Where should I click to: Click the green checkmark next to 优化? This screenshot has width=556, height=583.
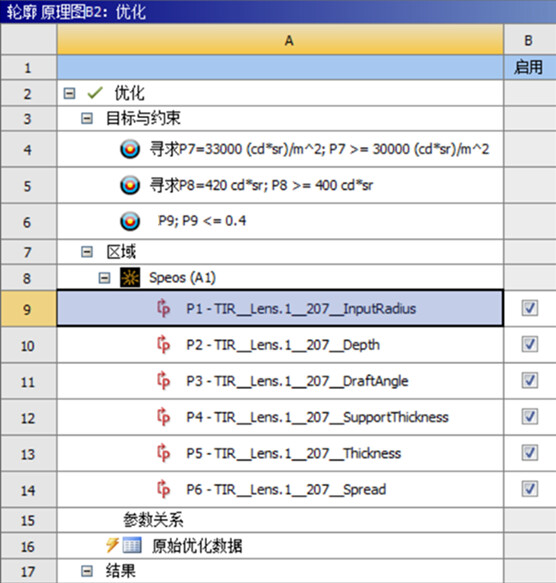(95, 93)
